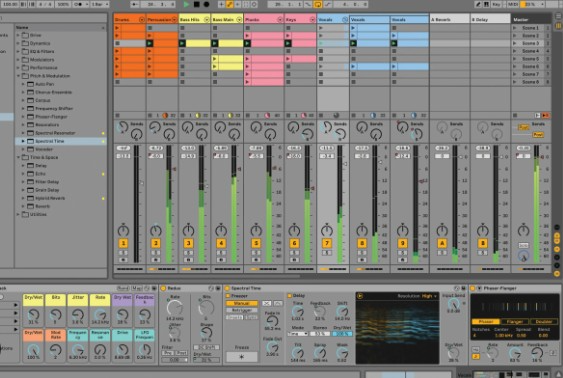Launch first clip in the middle Vocals track
The width and height of the screenshot is (563, 378).
[353, 28]
